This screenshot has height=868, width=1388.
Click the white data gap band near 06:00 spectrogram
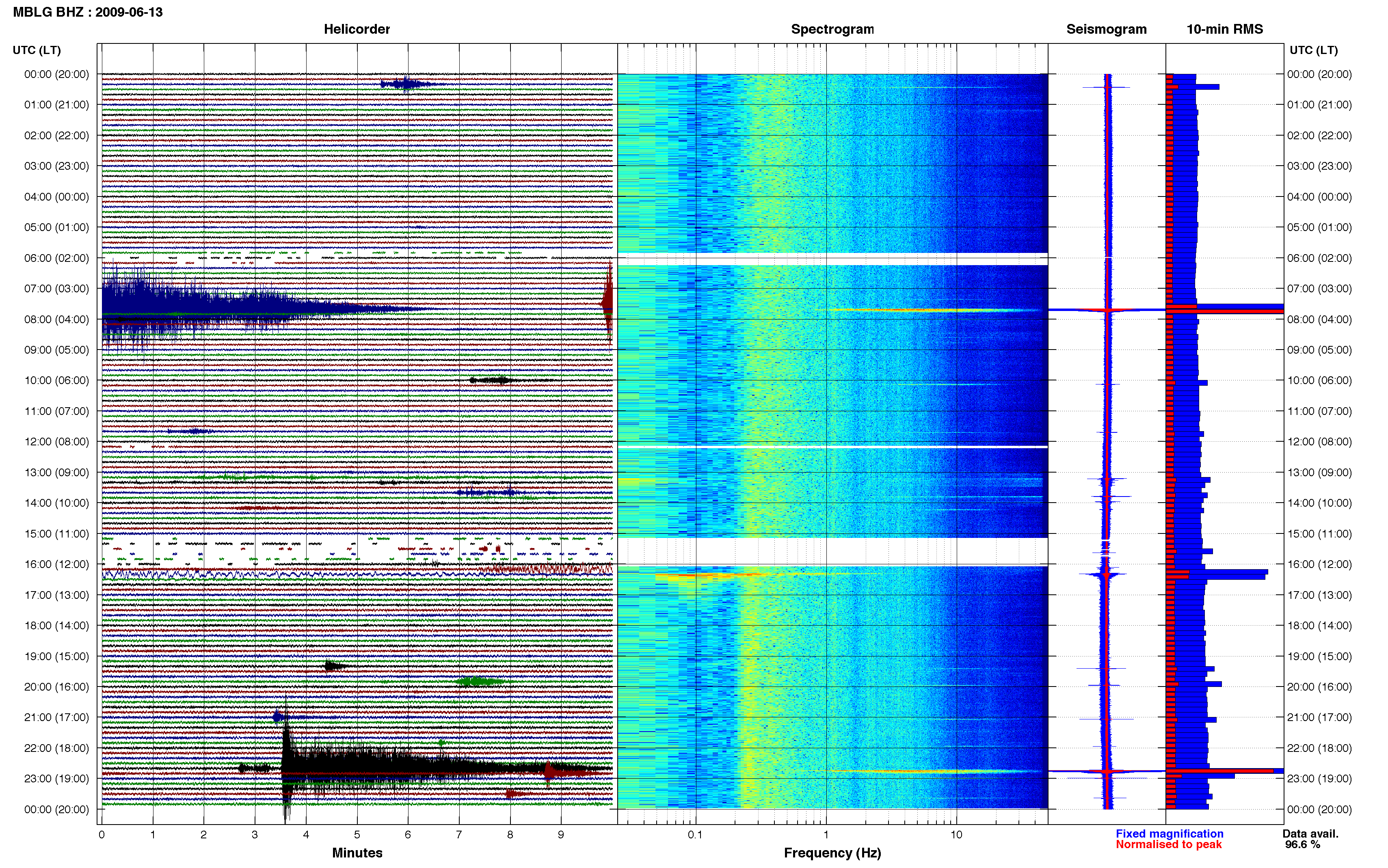tap(832, 259)
